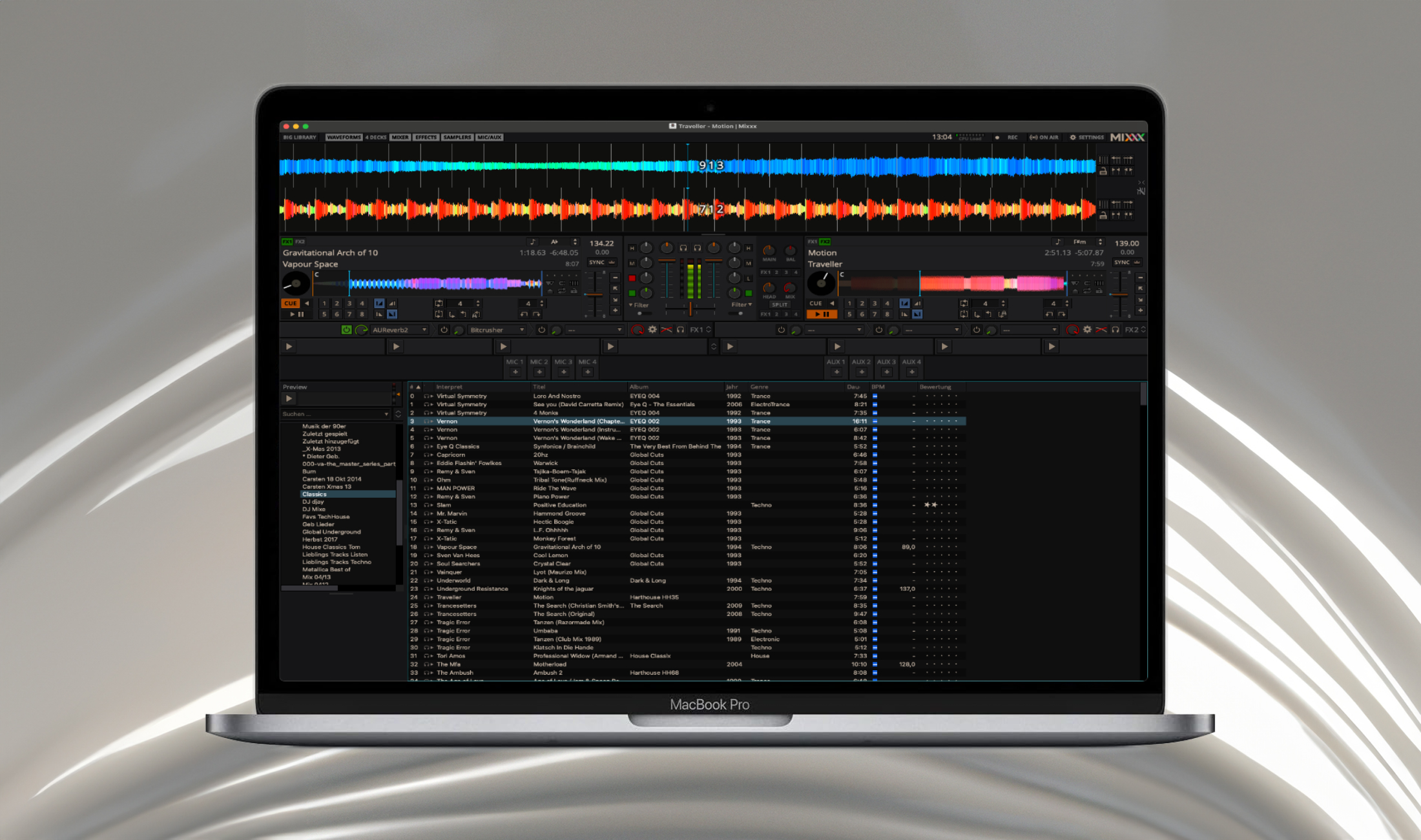Toggle the AUReverb2 effect power button
The height and width of the screenshot is (840, 1421).
347,329
